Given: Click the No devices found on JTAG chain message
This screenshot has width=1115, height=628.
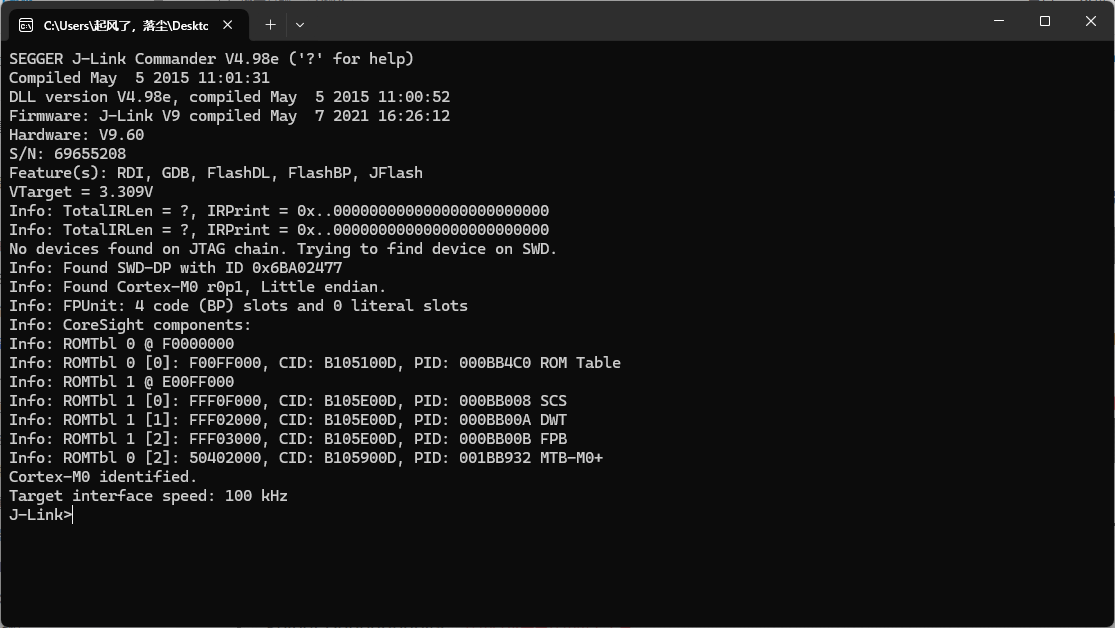Looking at the screenshot, I should 283,248.
